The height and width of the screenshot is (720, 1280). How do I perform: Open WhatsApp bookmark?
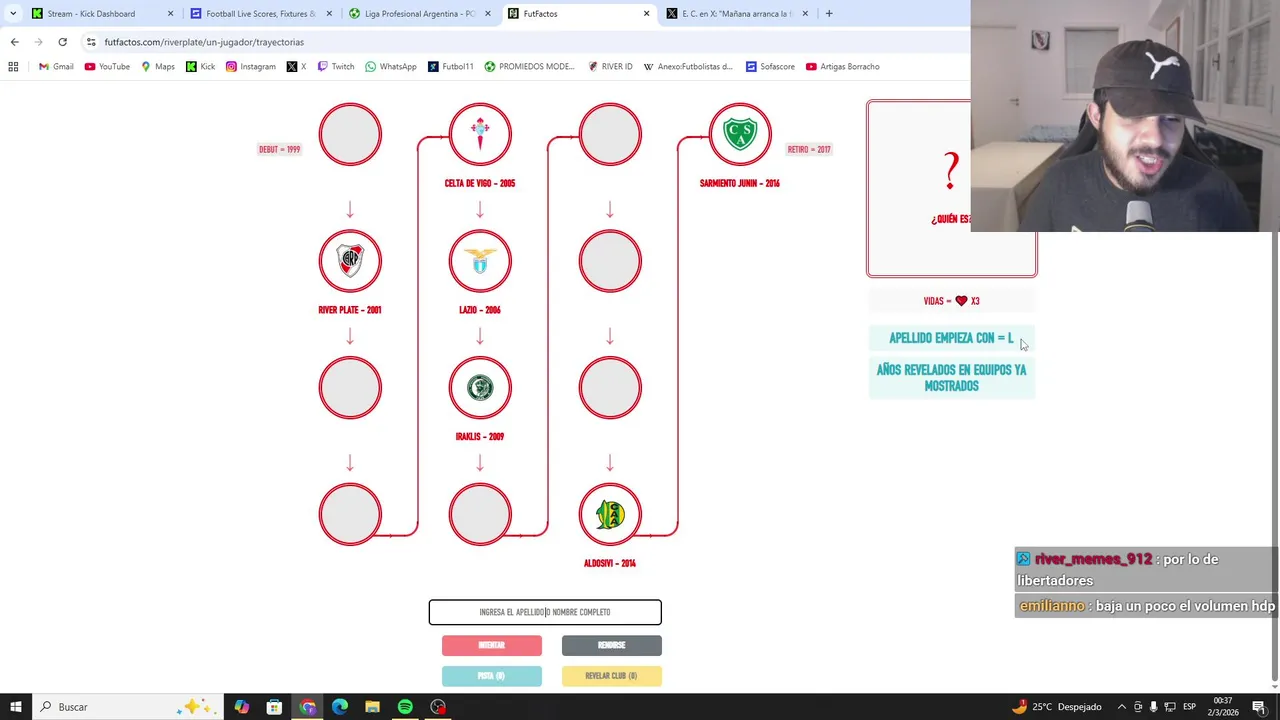[390, 67]
